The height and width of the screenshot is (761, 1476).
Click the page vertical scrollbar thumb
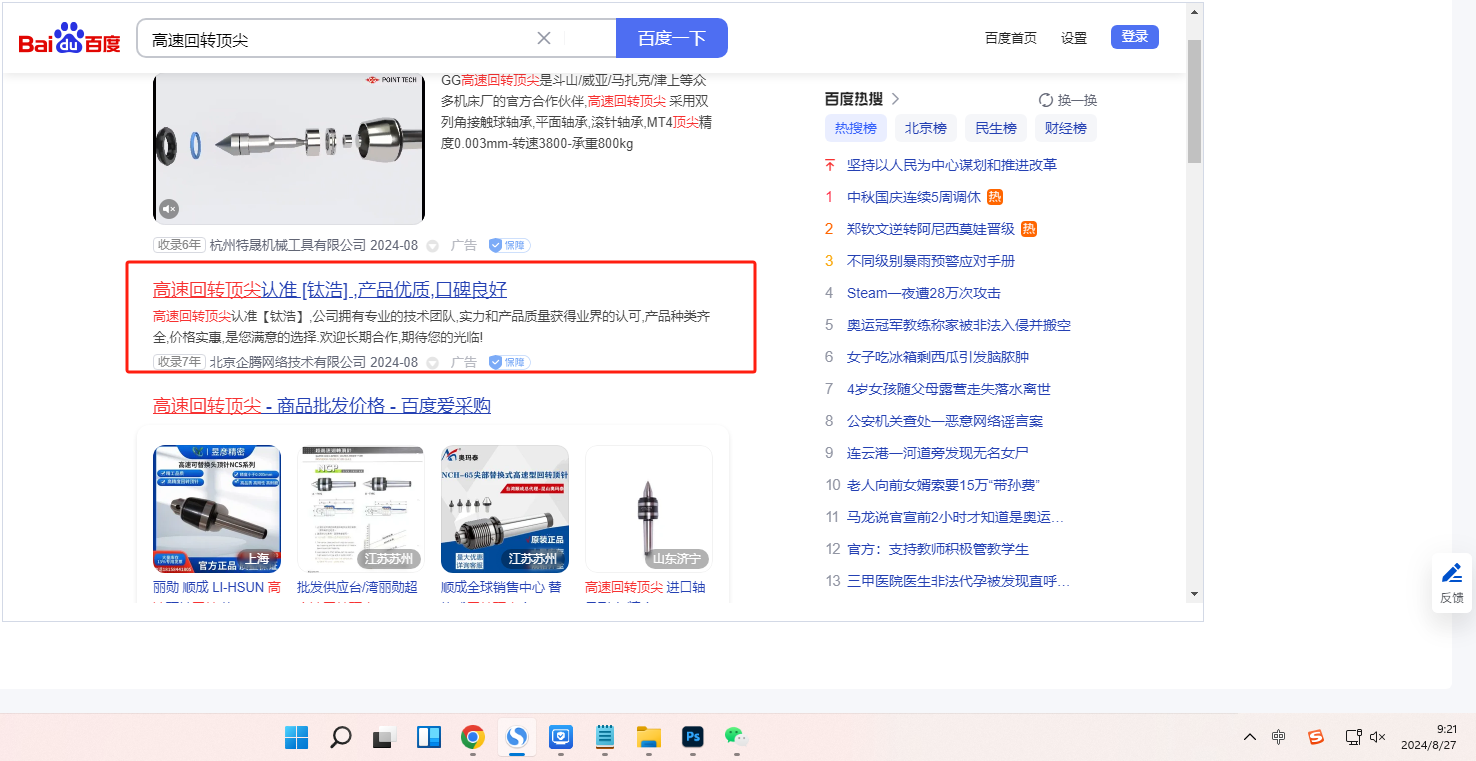1194,100
